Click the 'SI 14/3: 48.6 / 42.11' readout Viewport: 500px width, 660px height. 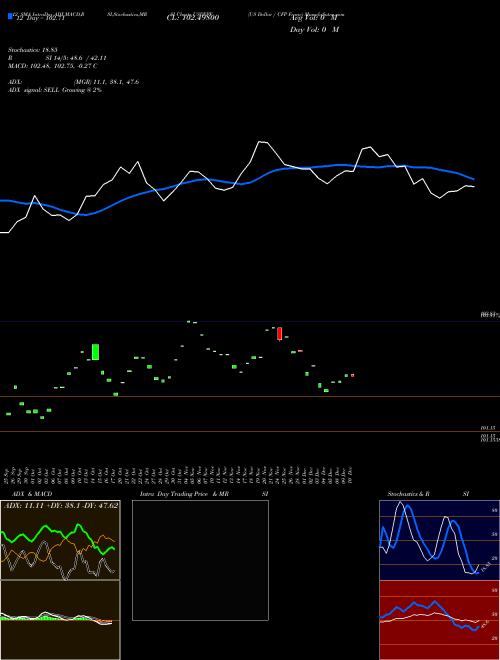coord(76,58)
